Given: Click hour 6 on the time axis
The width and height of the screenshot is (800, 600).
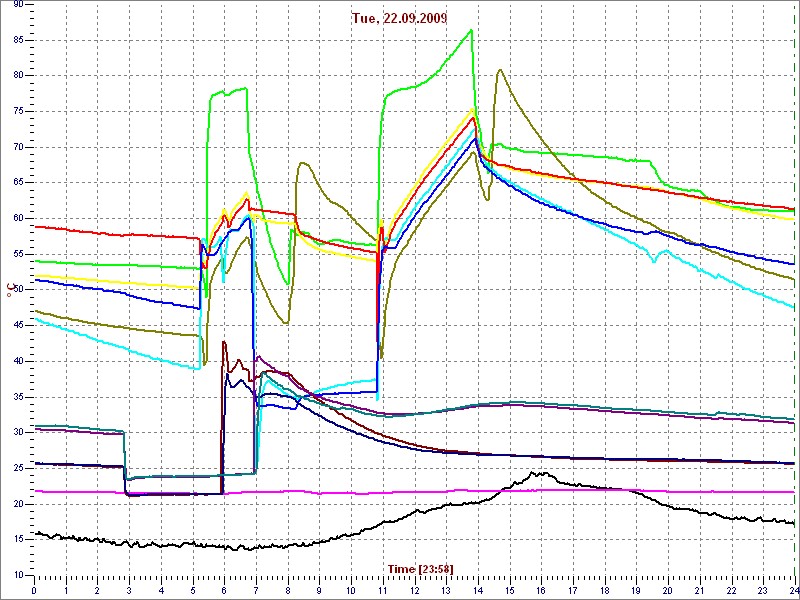Looking at the screenshot, I should [x=224, y=590].
